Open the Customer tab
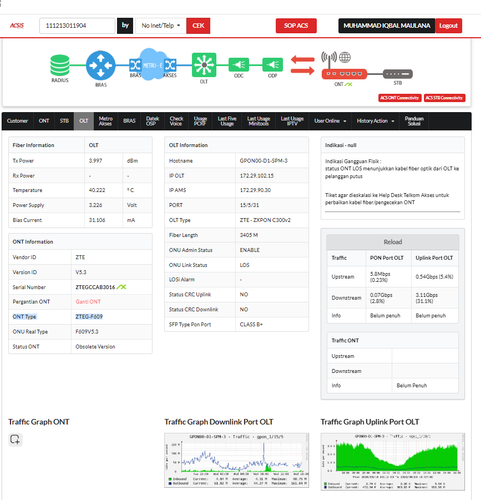 [17, 121]
